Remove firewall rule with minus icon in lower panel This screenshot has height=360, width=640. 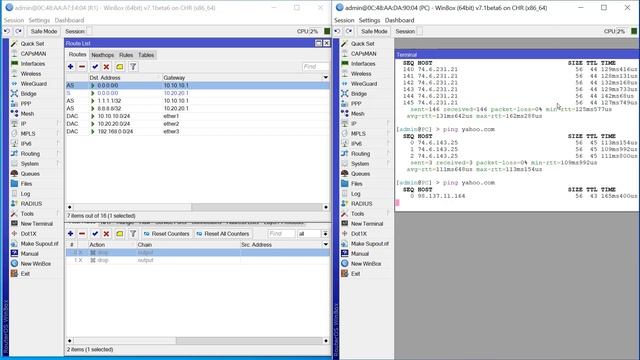pos(82,233)
